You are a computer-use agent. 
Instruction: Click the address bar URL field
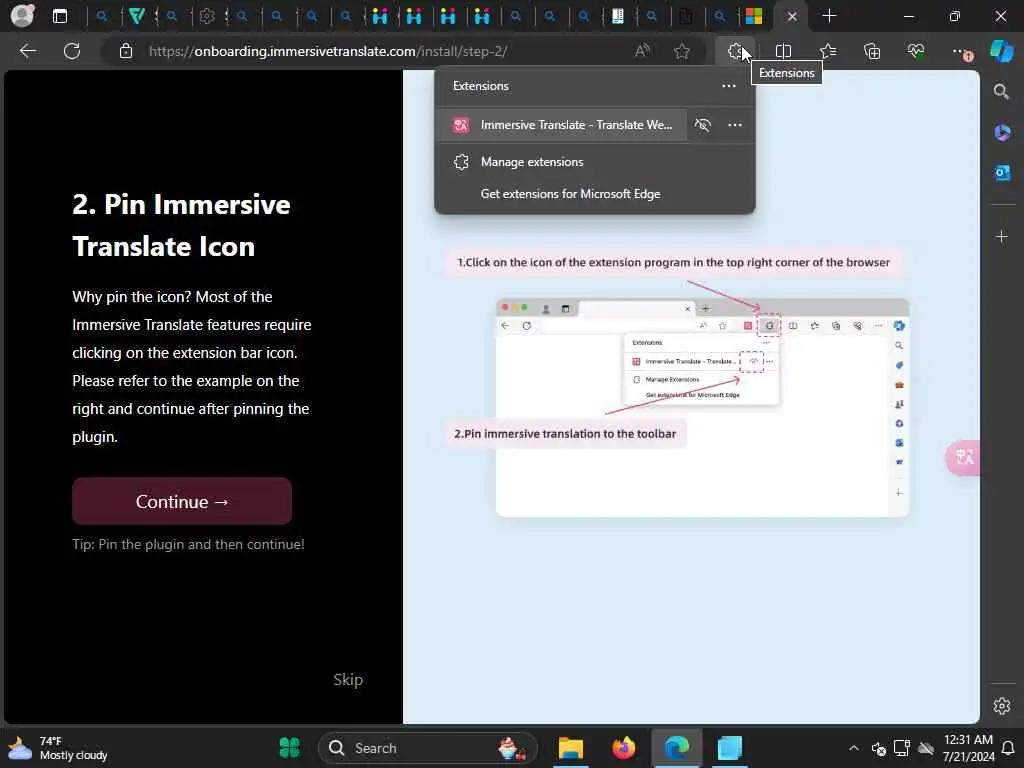click(x=328, y=51)
